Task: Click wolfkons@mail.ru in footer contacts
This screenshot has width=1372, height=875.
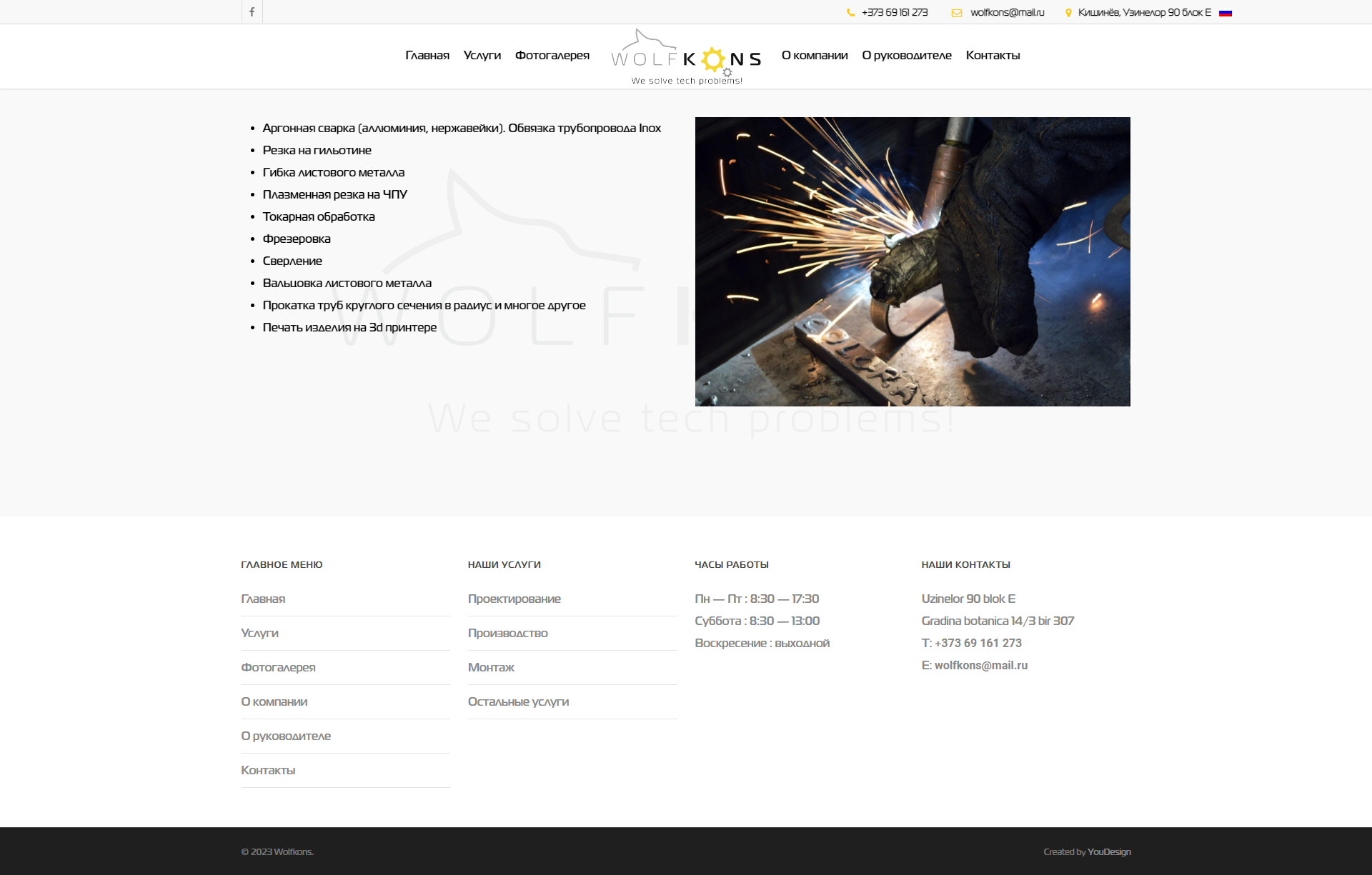Action: coord(980,665)
